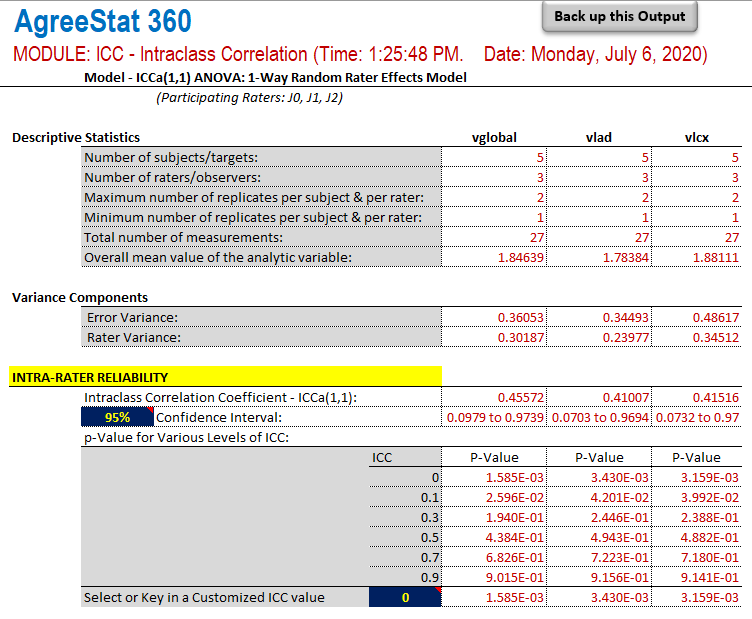Click the vlad column header
The height and width of the screenshot is (619, 752).
(599, 138)
